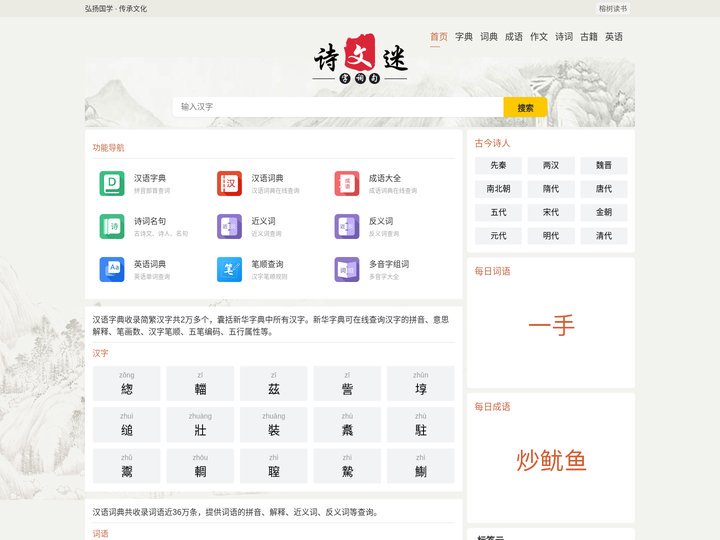720x540 pixels.
Task: Open the 诗词 navigation tab
Action: (x=564, y=37)
